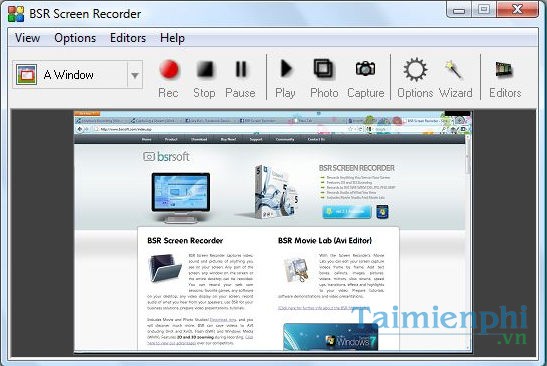The width and height of the screenshot is (547, 366).
Task: Click the BSR Screen Recorder app icon
Action: pos(16,14)
